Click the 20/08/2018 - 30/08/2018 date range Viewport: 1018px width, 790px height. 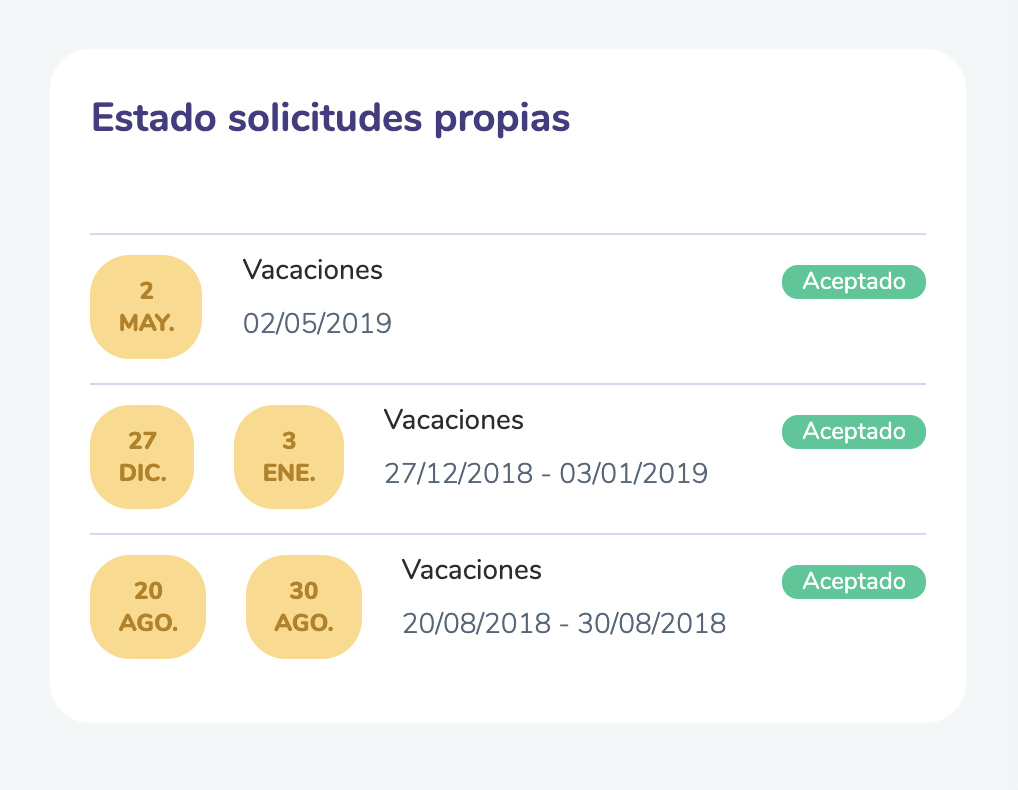(564, 624)
